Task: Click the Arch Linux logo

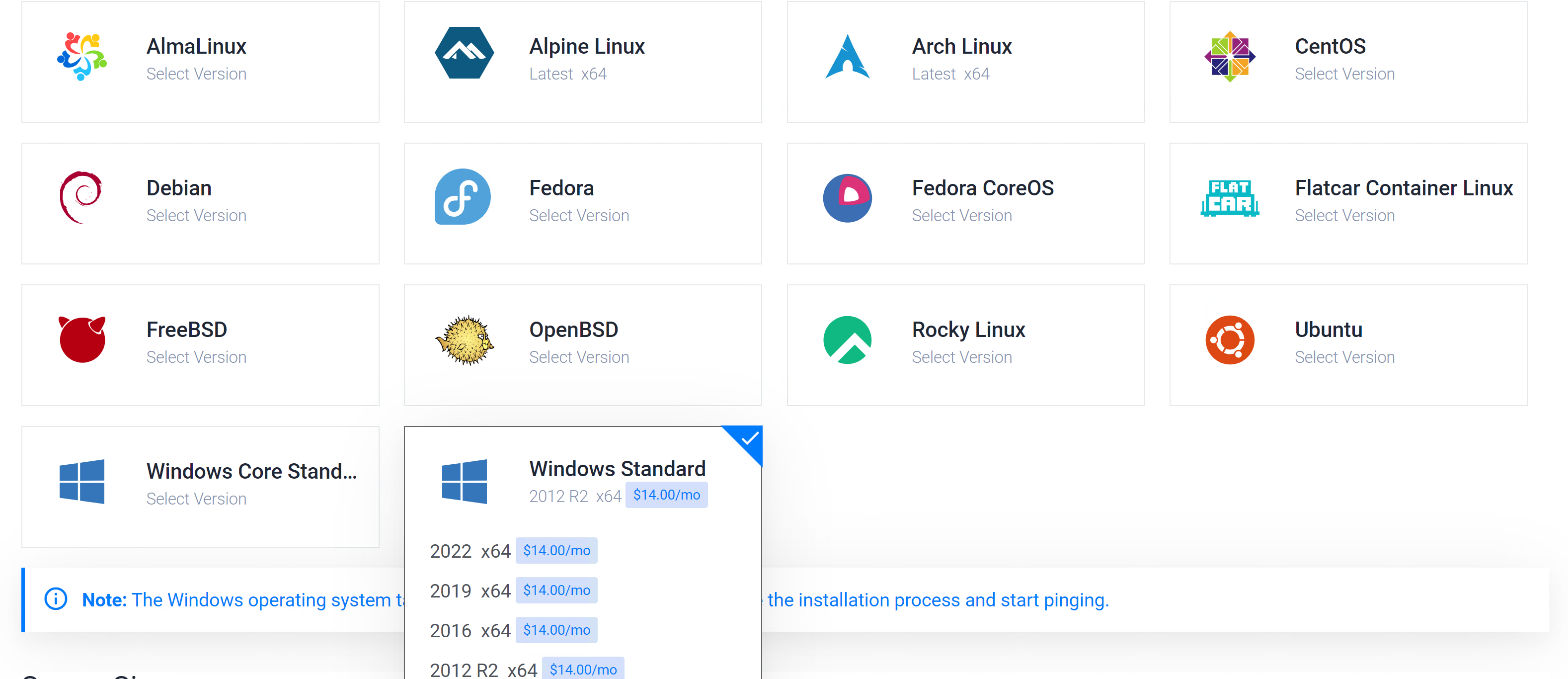Action: (847, 57)
